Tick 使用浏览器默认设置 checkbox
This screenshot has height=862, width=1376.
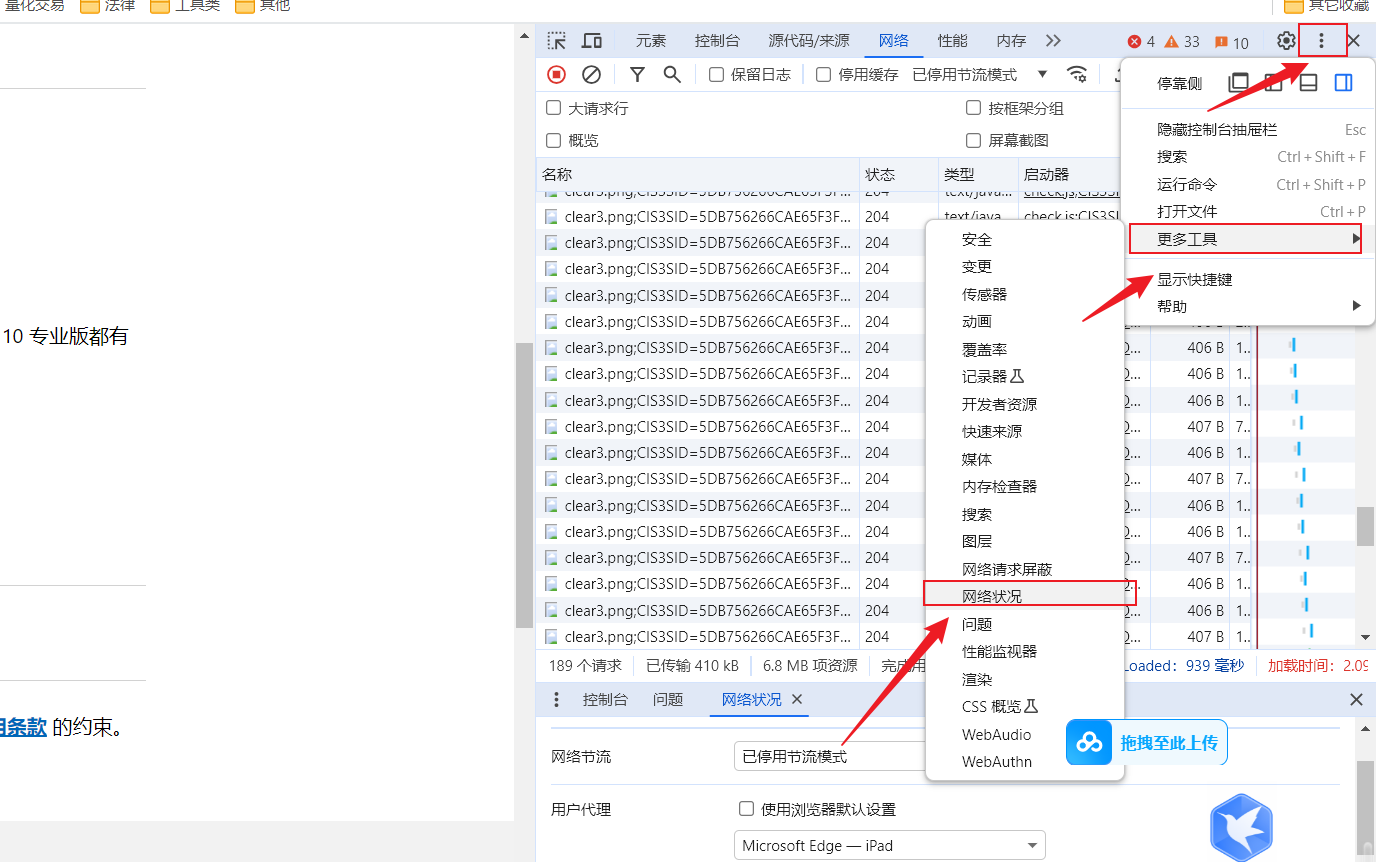coord(746,809)
